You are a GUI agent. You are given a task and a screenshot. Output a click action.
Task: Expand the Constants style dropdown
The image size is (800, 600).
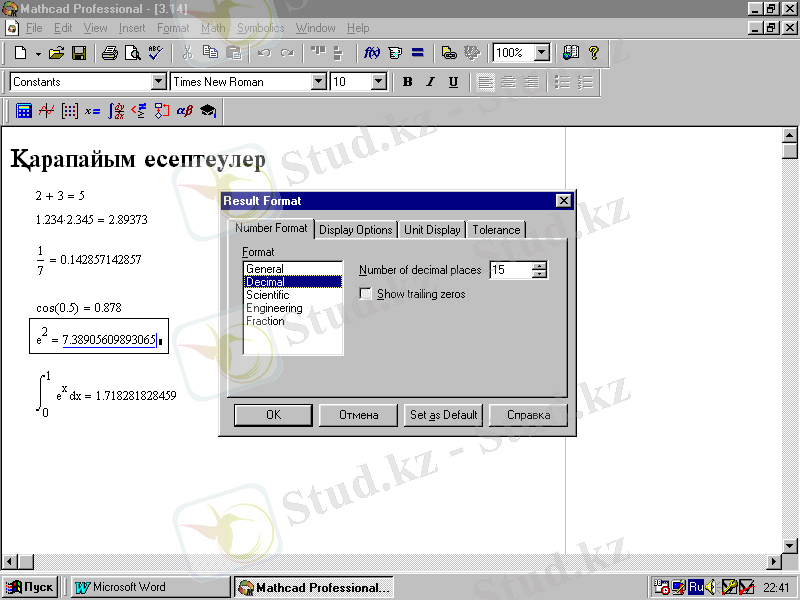point(158,82)
